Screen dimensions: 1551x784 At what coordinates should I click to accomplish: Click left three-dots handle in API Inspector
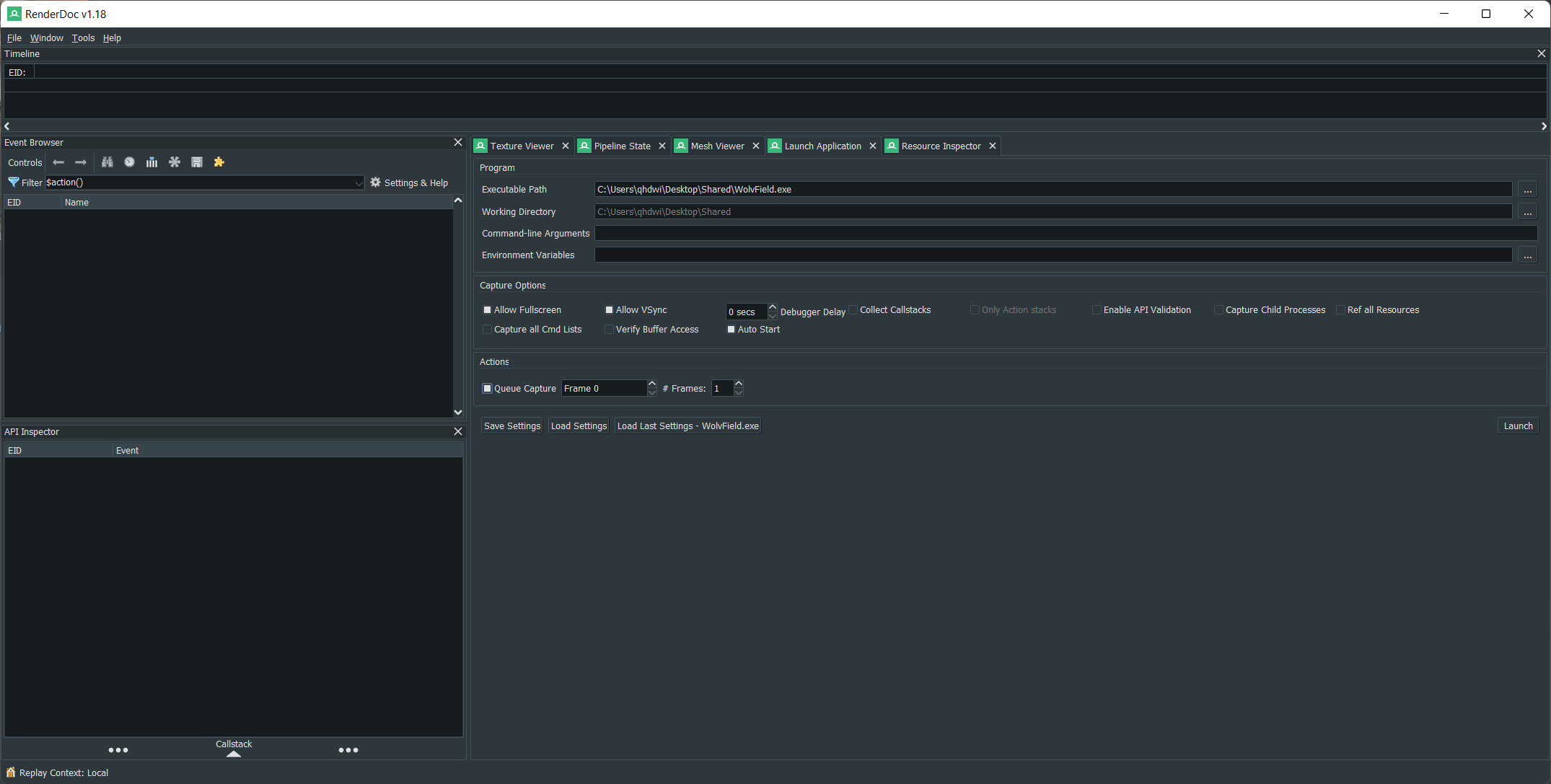coord(118,750)
